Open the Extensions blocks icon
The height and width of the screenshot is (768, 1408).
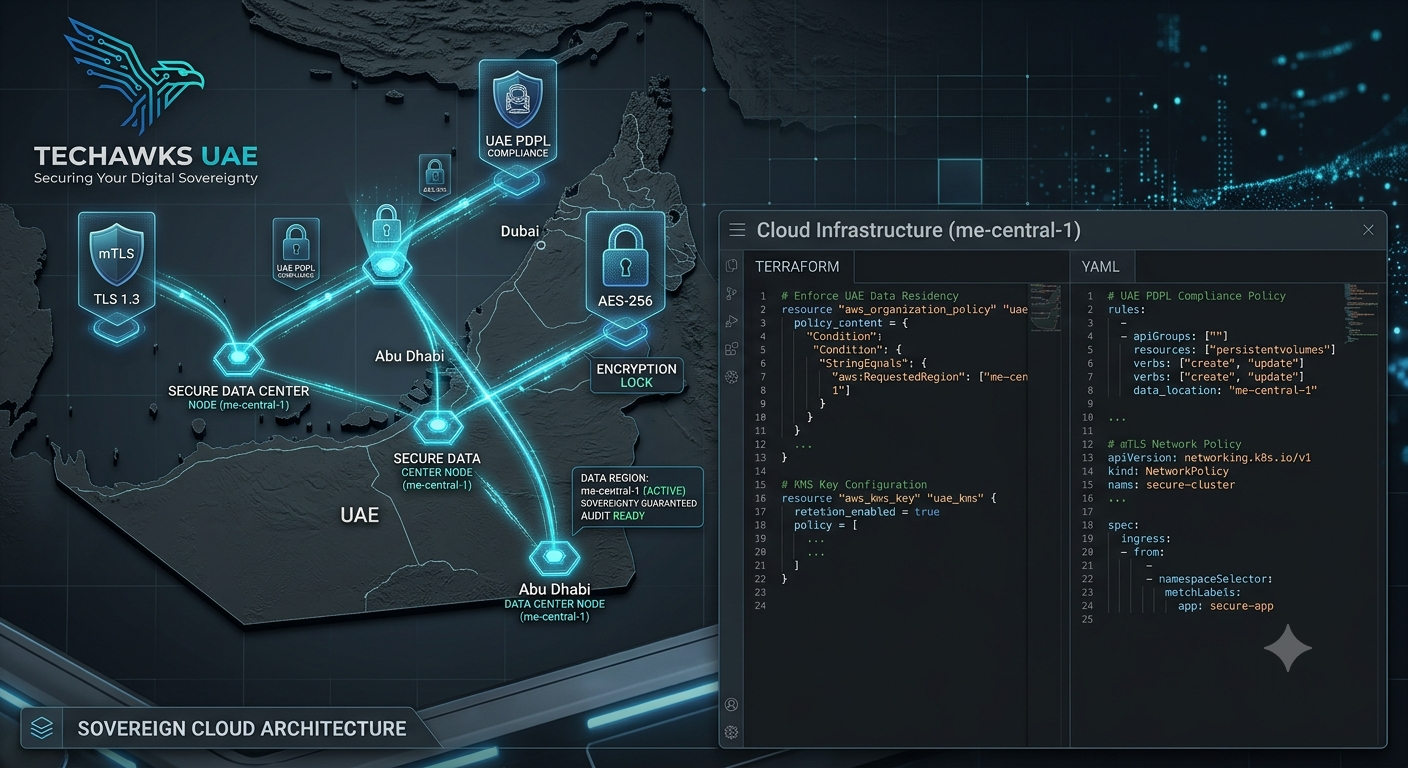click(732, 349)
